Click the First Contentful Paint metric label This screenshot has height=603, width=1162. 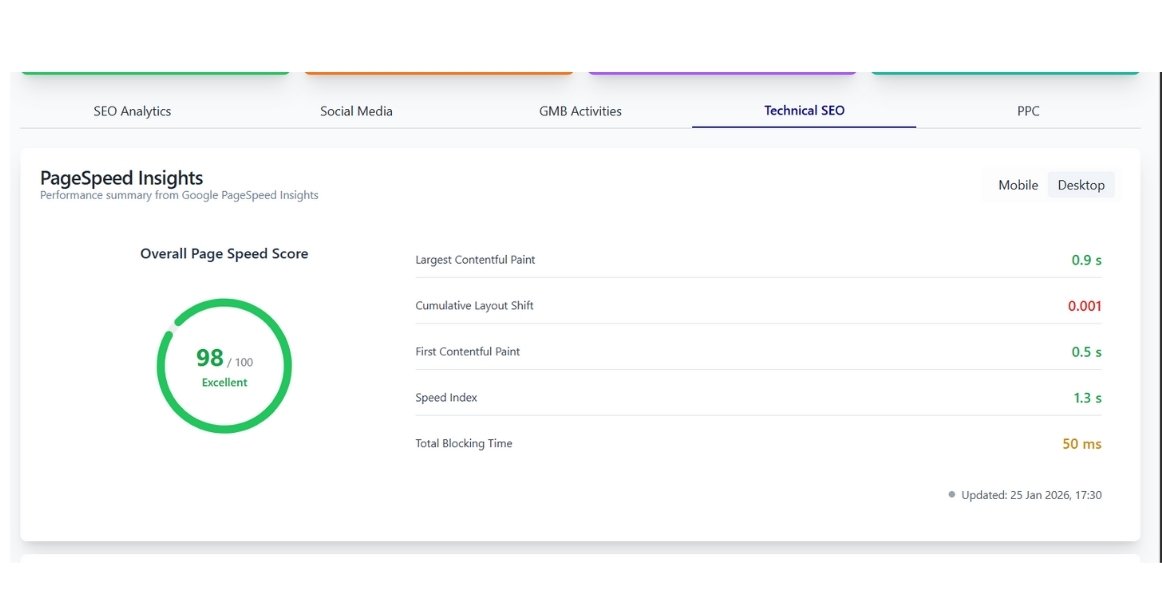[467, 352]
